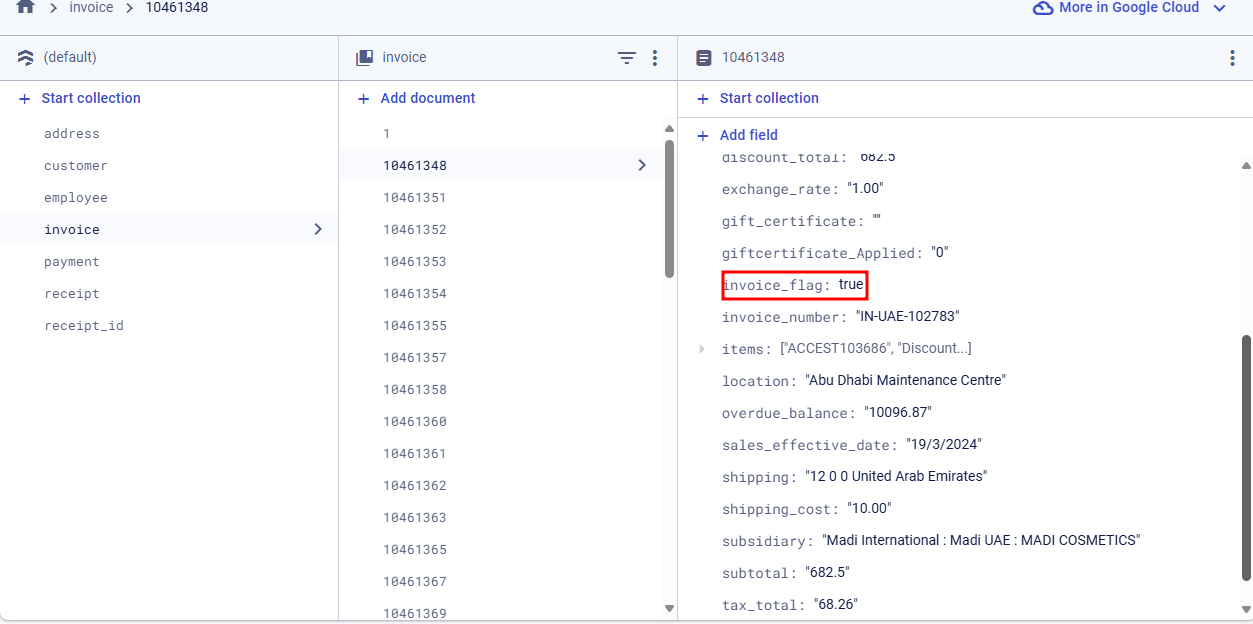The height and width of the screenshot is (624, 1253).
Task: Click chevron next to document 10461348
Action: pos(642,165)
